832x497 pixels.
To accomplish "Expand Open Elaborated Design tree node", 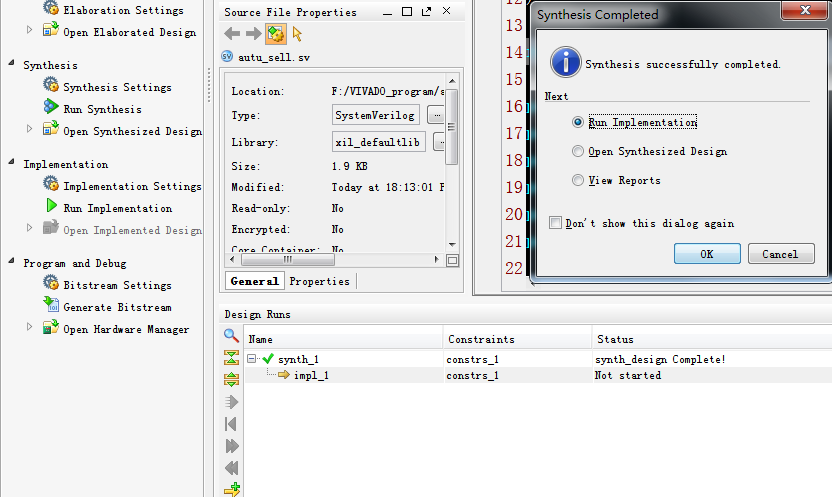I will pyautogui.click(x=30, y=30).
